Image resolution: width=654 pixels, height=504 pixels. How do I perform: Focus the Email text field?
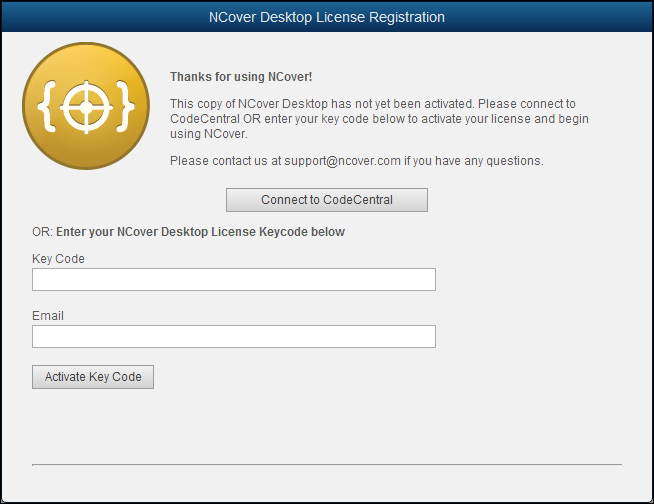(234, 336)
